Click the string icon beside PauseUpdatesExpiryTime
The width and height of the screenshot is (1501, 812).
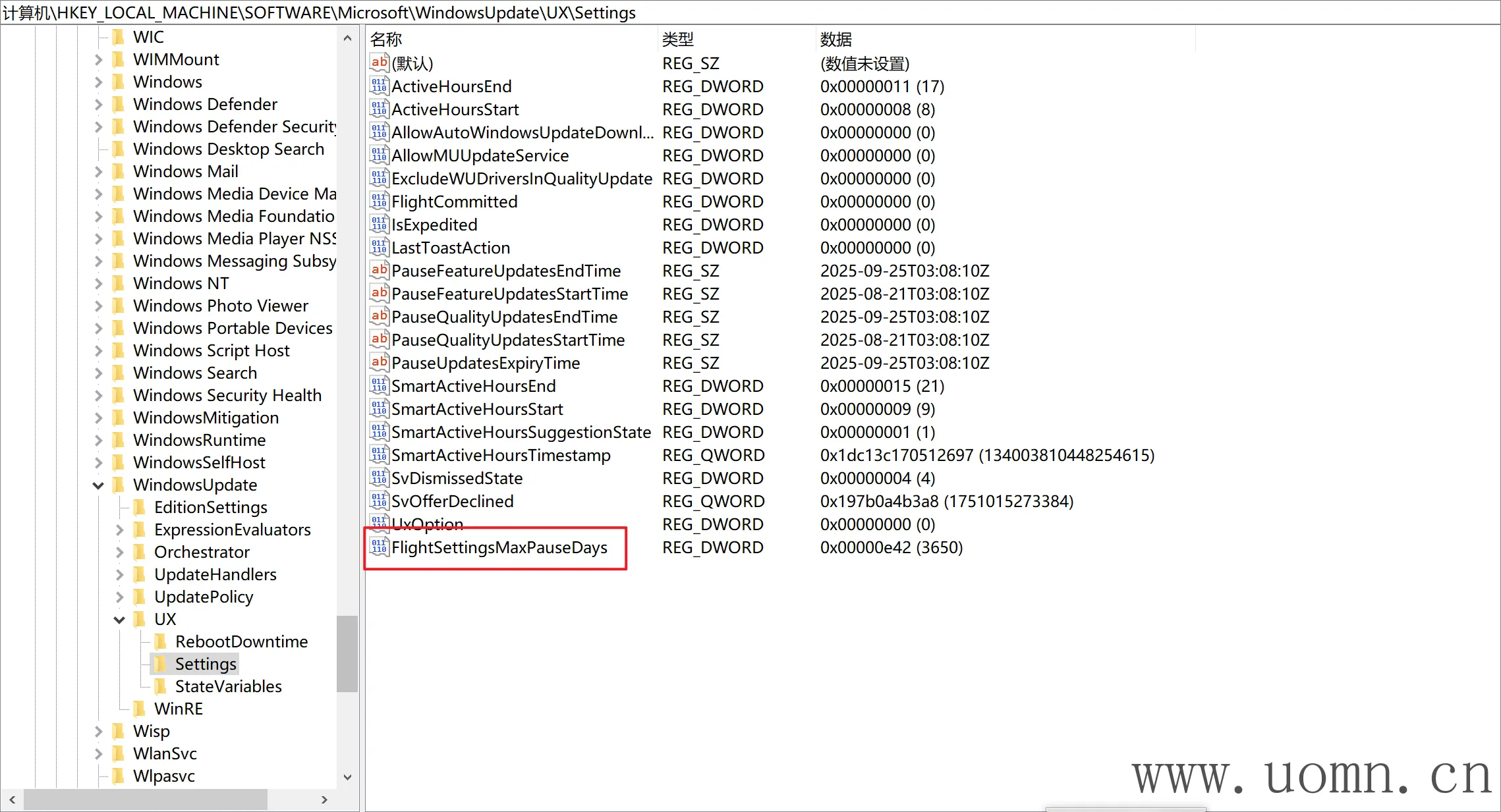tap(379, 363)
